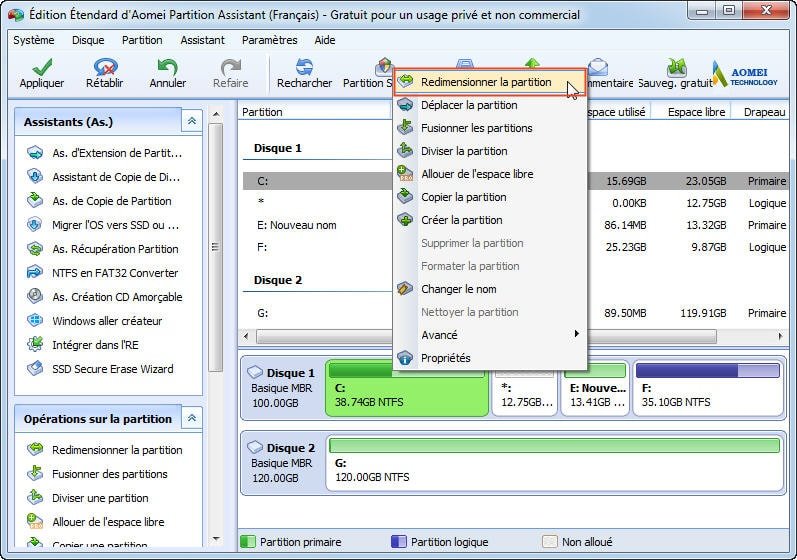The image size is (797, 560).
Task: Select Copier la partition menu entry
Action: 490,197
